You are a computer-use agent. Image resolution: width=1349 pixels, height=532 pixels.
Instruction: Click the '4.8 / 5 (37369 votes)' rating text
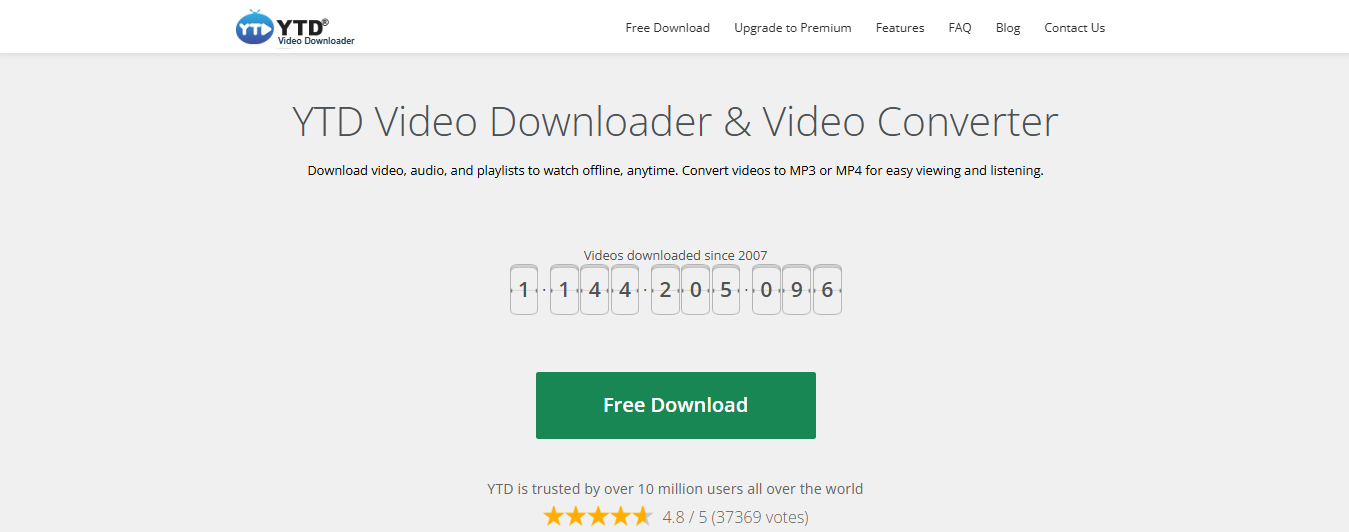[735, 517]
